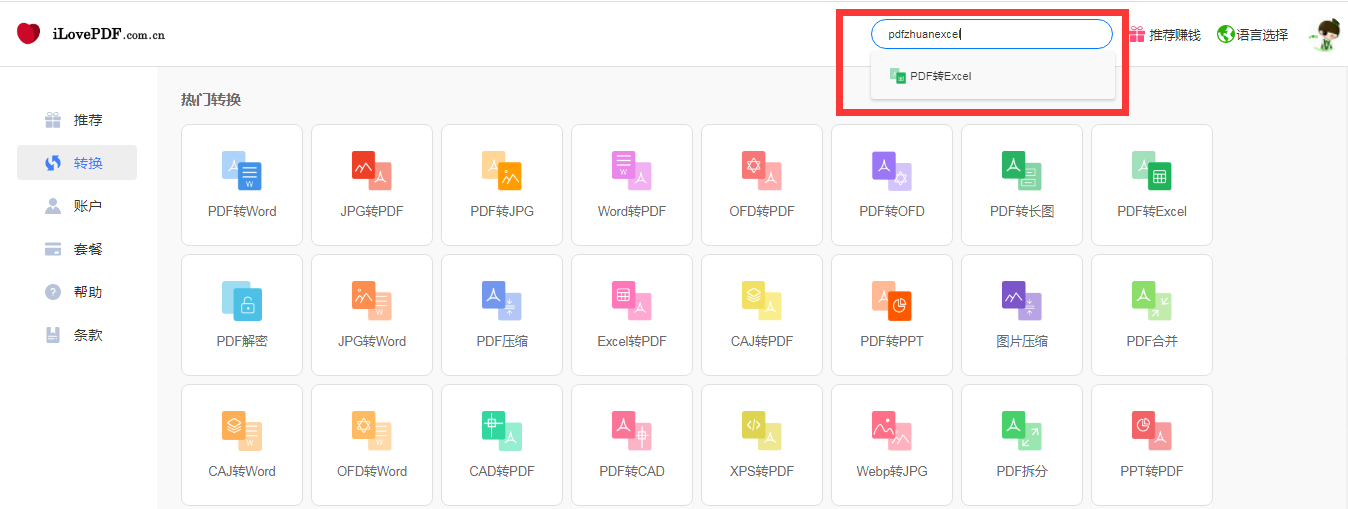Open the XPS转PDF tool
Screen dimensions: 1348x509
(761, 444)
